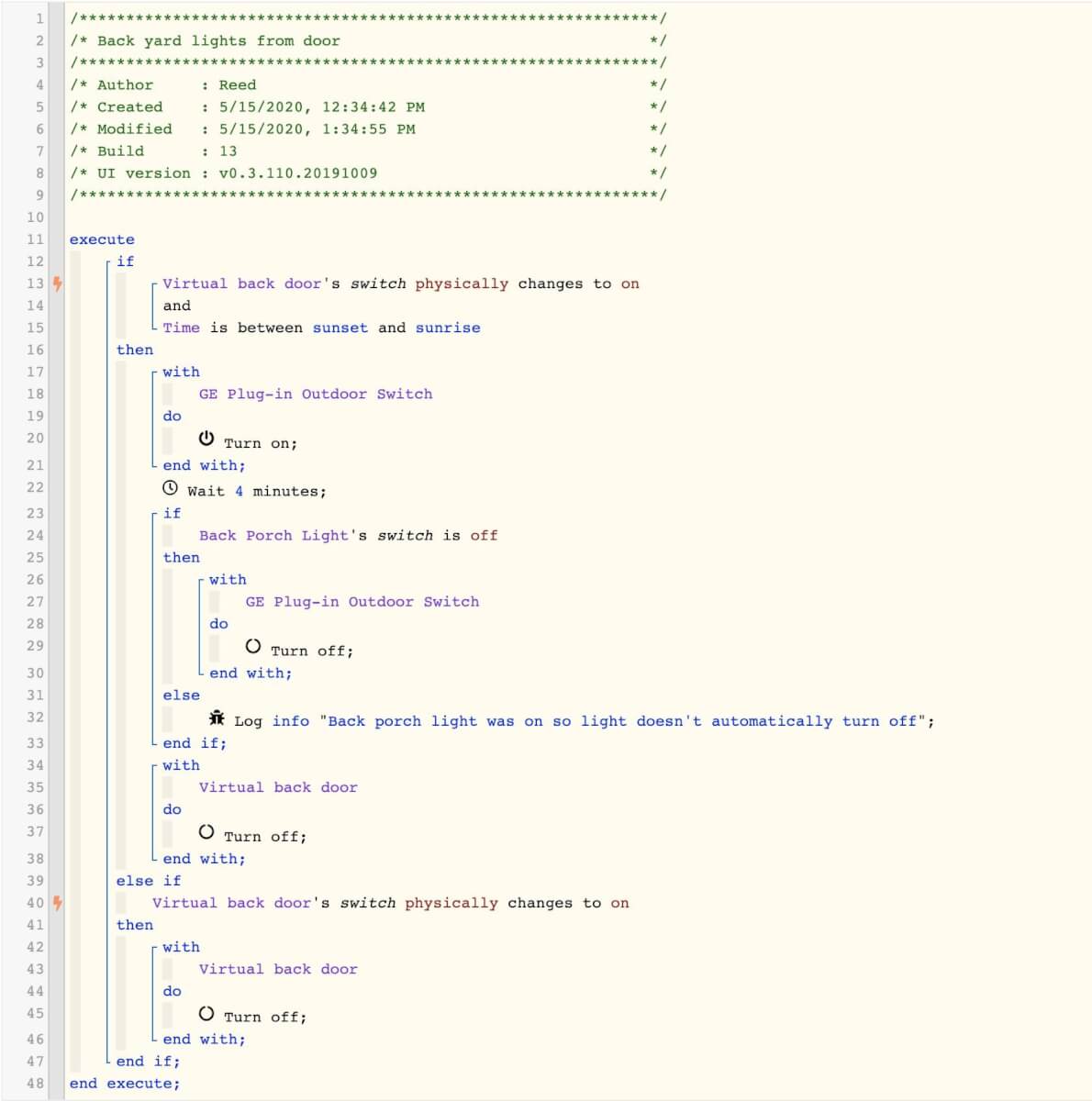Image resolution: width=1092 pixels, height=1101 pixels.
Task: Click the 'if' keyword on line 12
Action: point(125,261)
